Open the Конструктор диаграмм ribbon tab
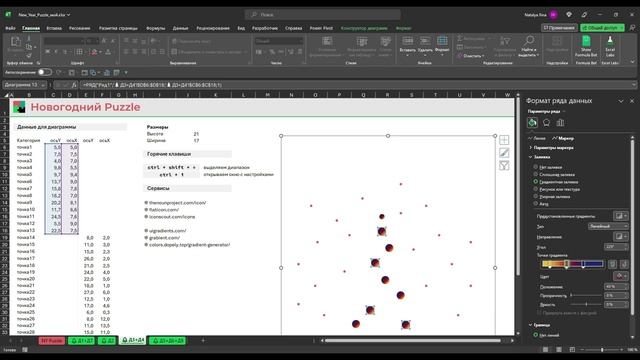The height and width of the screenshot is (360, 640). pos(364,28)
